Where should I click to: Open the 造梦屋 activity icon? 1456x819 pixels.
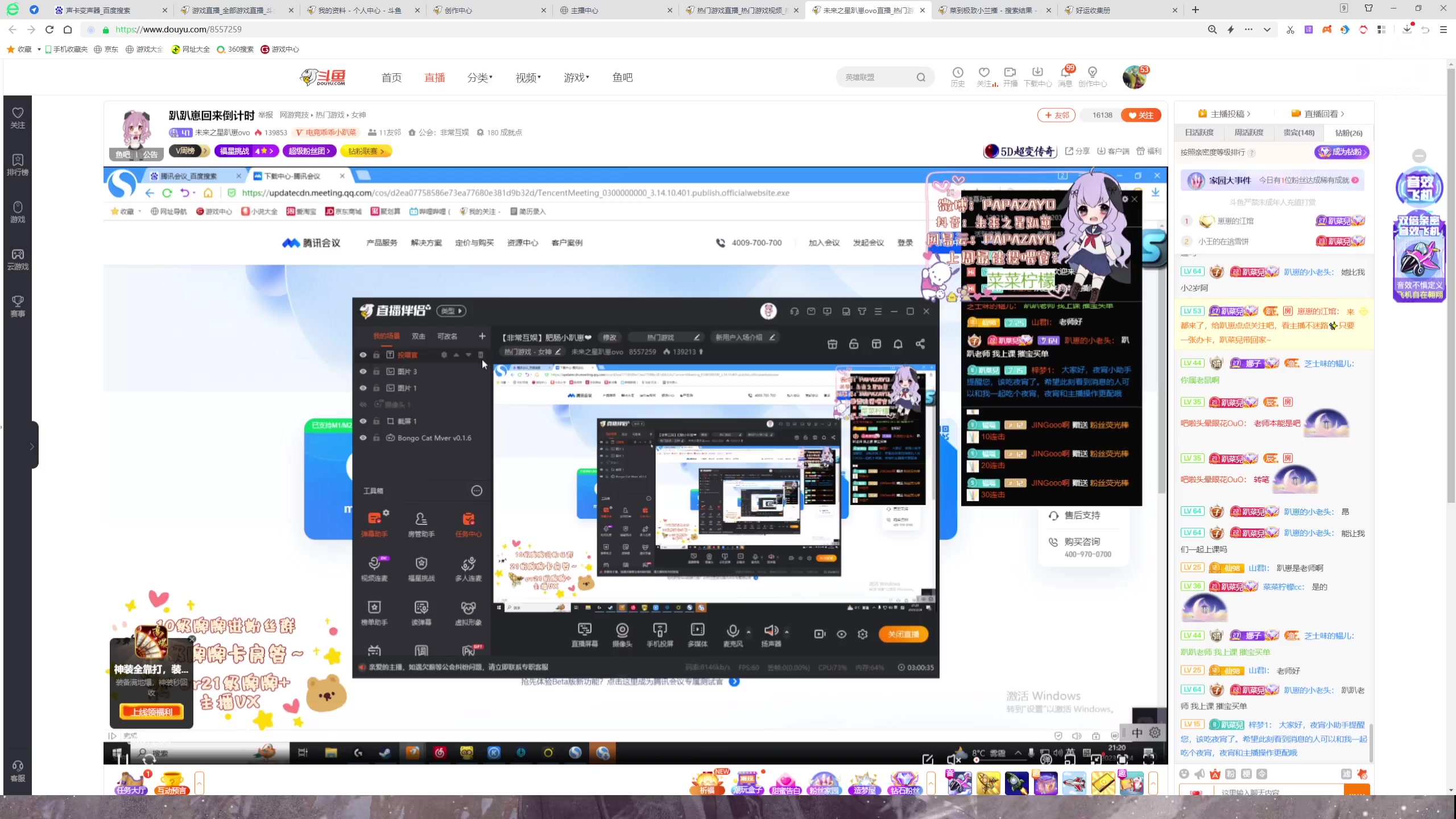tap(864, 783)
